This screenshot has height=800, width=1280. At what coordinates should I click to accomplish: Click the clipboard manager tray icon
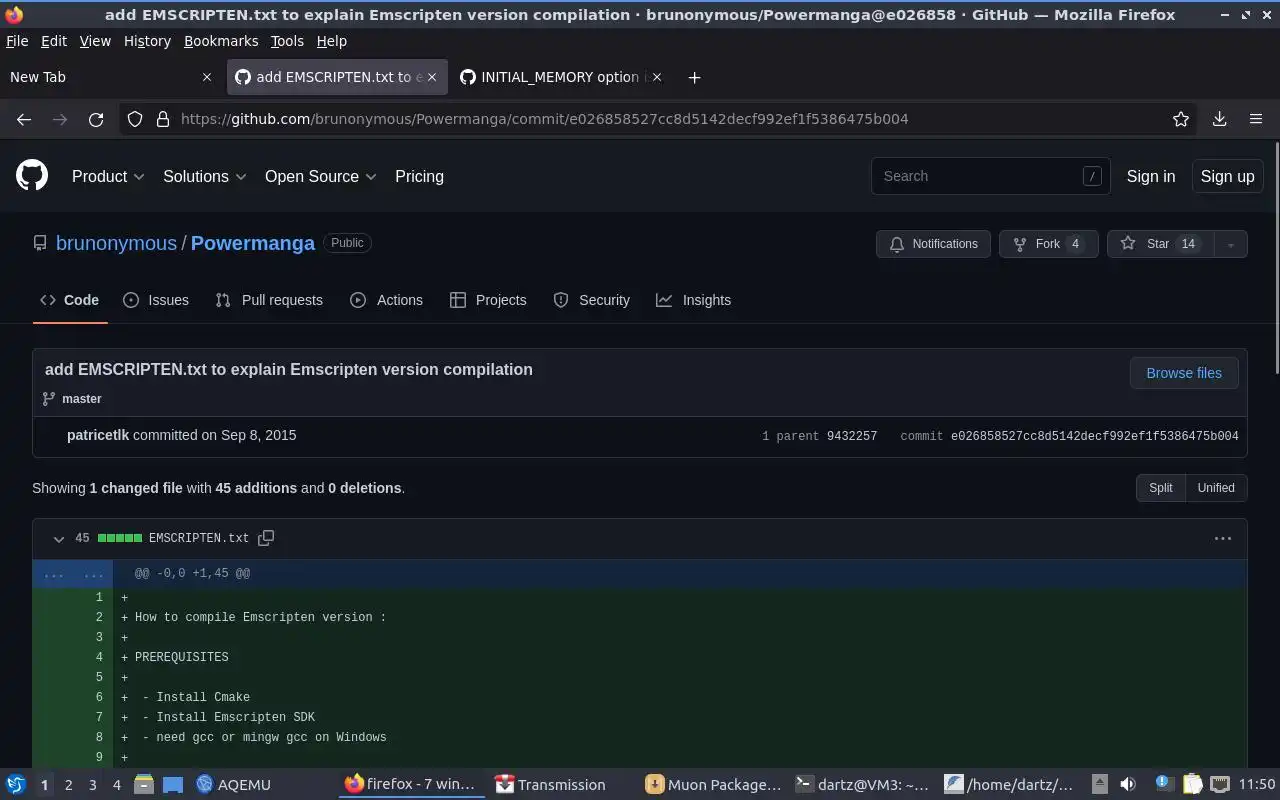[1192, 785]
